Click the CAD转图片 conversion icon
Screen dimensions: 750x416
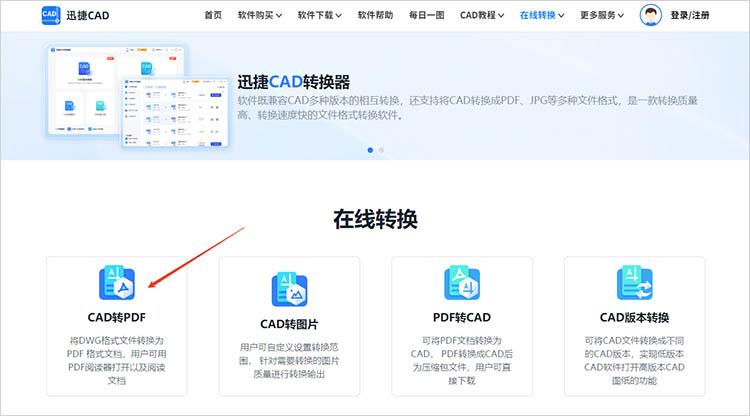coord(289,289)
